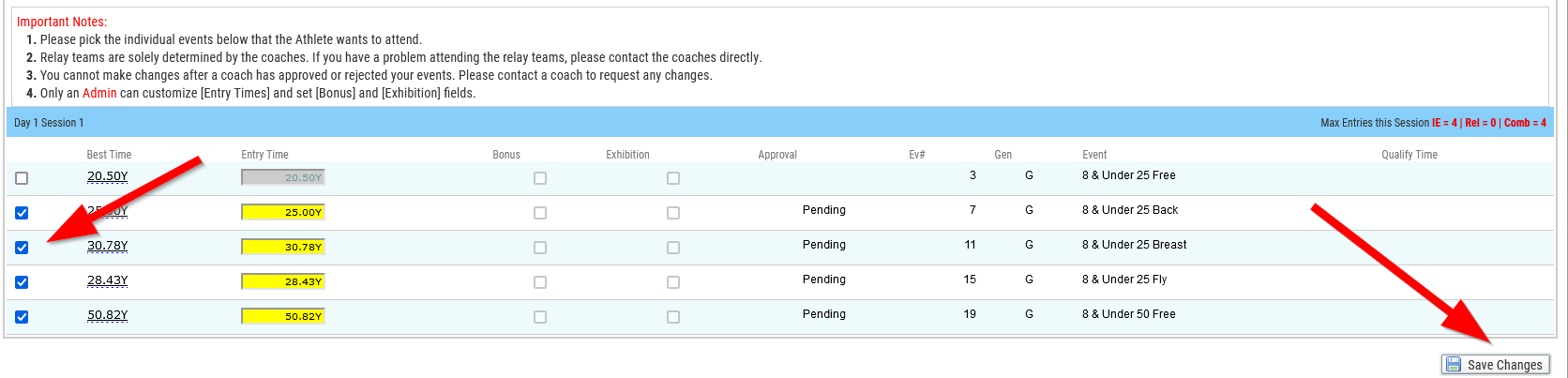Select the 28.43Y entry time field
1568x378 pixels.
point(282,281)
